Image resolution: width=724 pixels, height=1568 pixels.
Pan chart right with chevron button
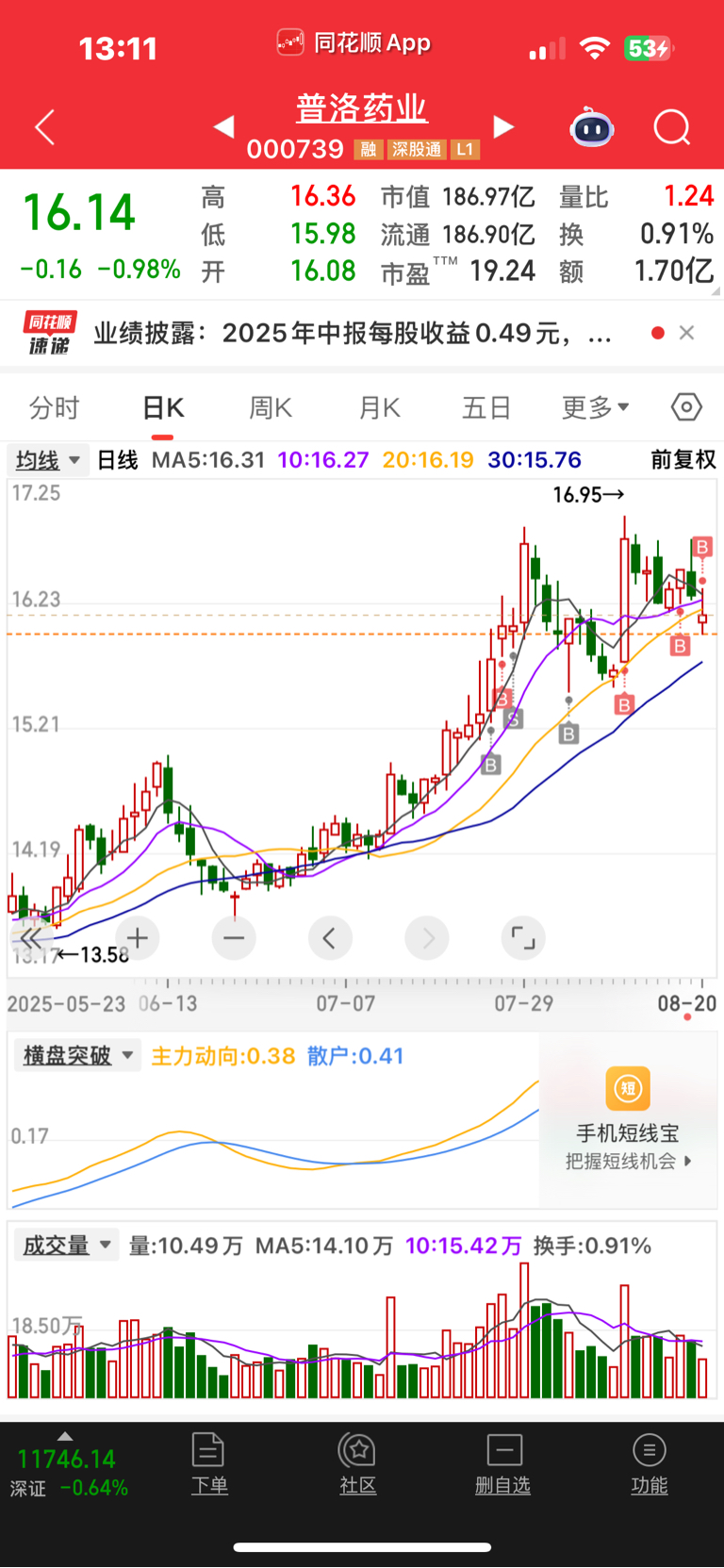click(427, 938)
